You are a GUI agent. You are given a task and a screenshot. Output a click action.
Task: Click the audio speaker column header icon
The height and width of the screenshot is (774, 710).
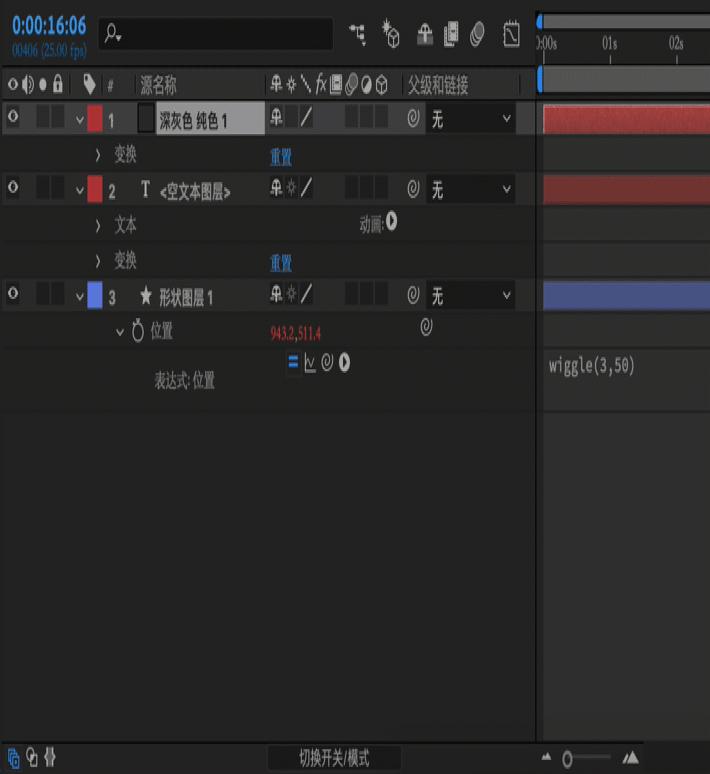pyautogui.click(x=28, y=85)
